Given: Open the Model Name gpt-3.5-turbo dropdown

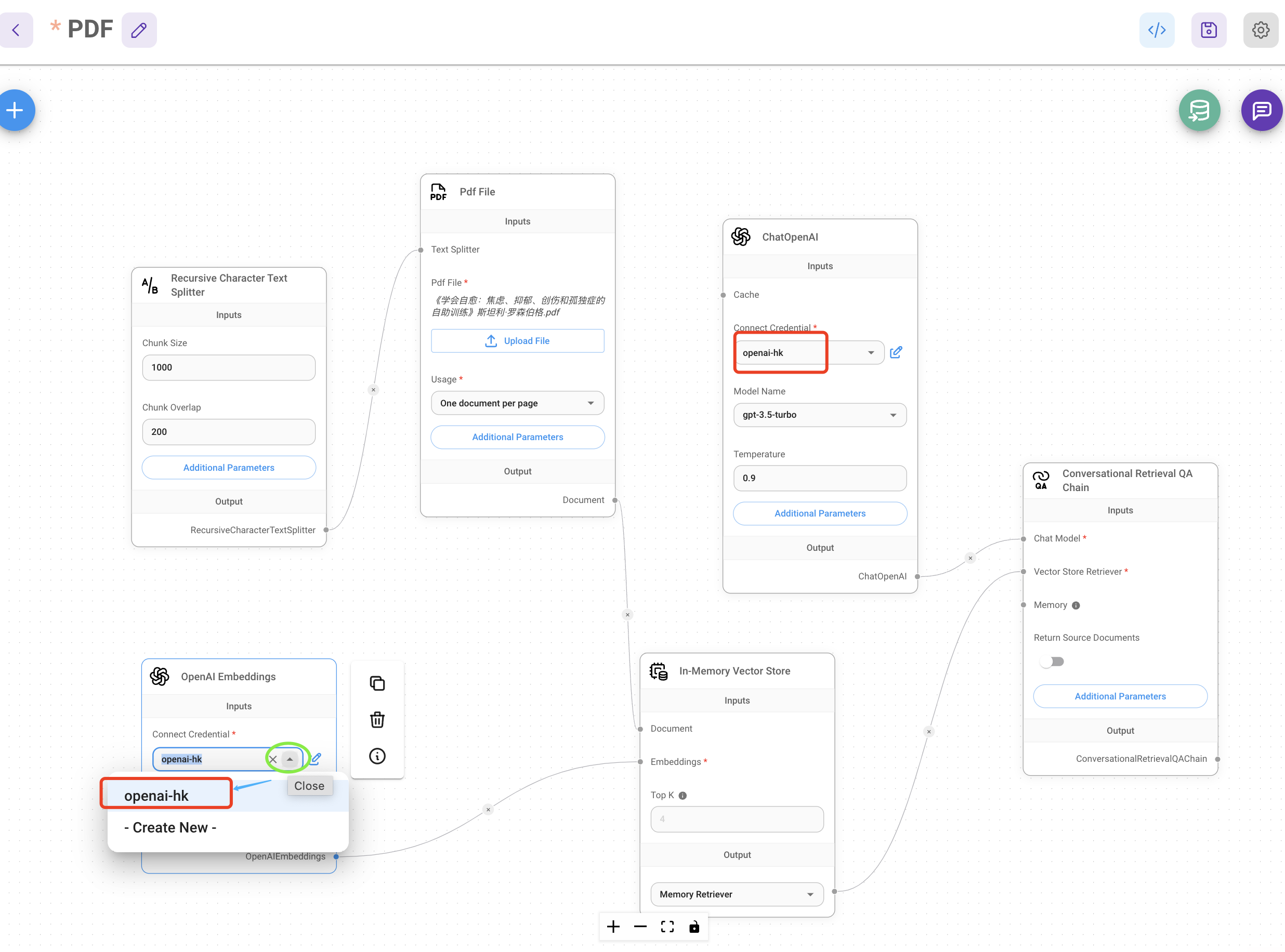Looking at the screenshot, I should (x=819, y=415).
